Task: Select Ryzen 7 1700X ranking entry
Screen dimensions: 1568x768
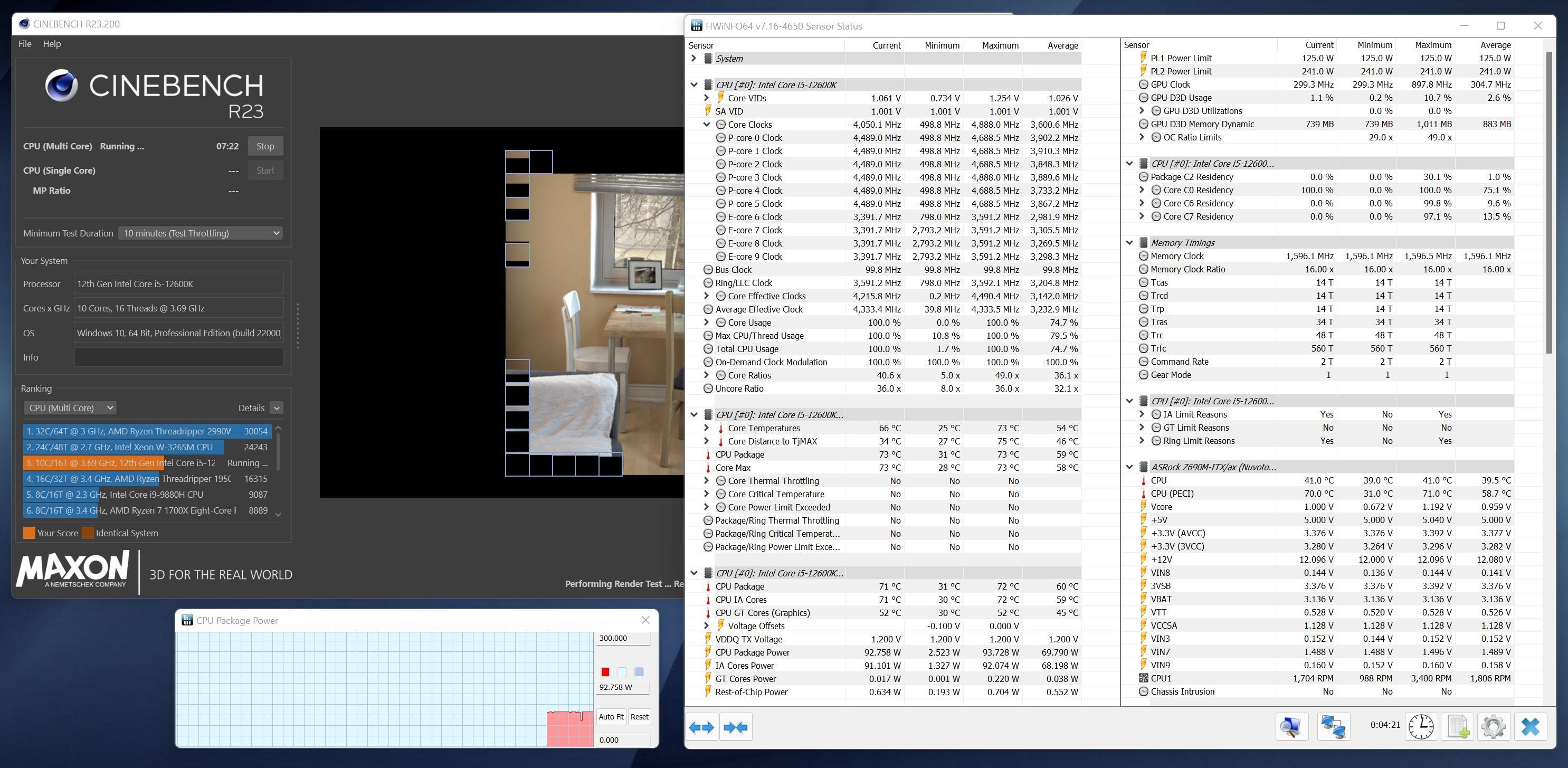Action: (147, 510)
